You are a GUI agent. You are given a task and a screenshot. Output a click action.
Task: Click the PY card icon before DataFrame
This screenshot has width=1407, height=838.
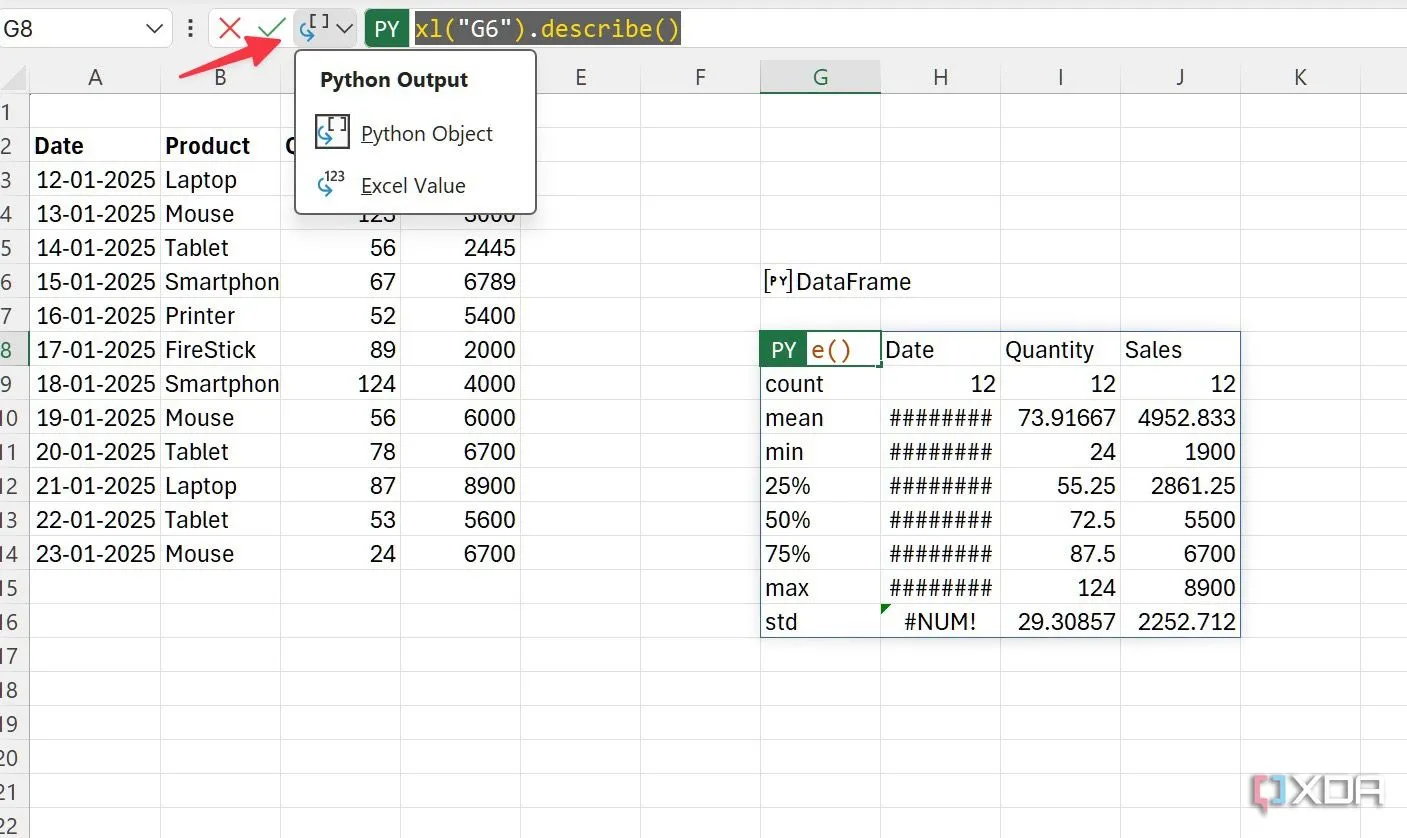click(x=778, y=281)
